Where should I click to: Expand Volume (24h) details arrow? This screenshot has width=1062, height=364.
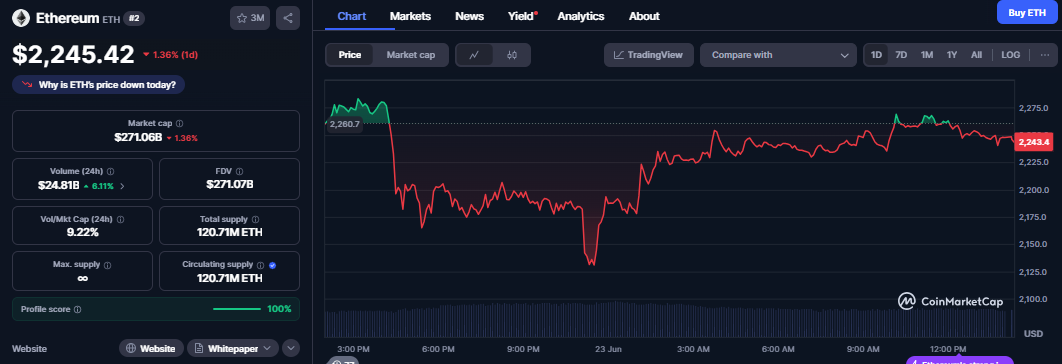point(121,185)
